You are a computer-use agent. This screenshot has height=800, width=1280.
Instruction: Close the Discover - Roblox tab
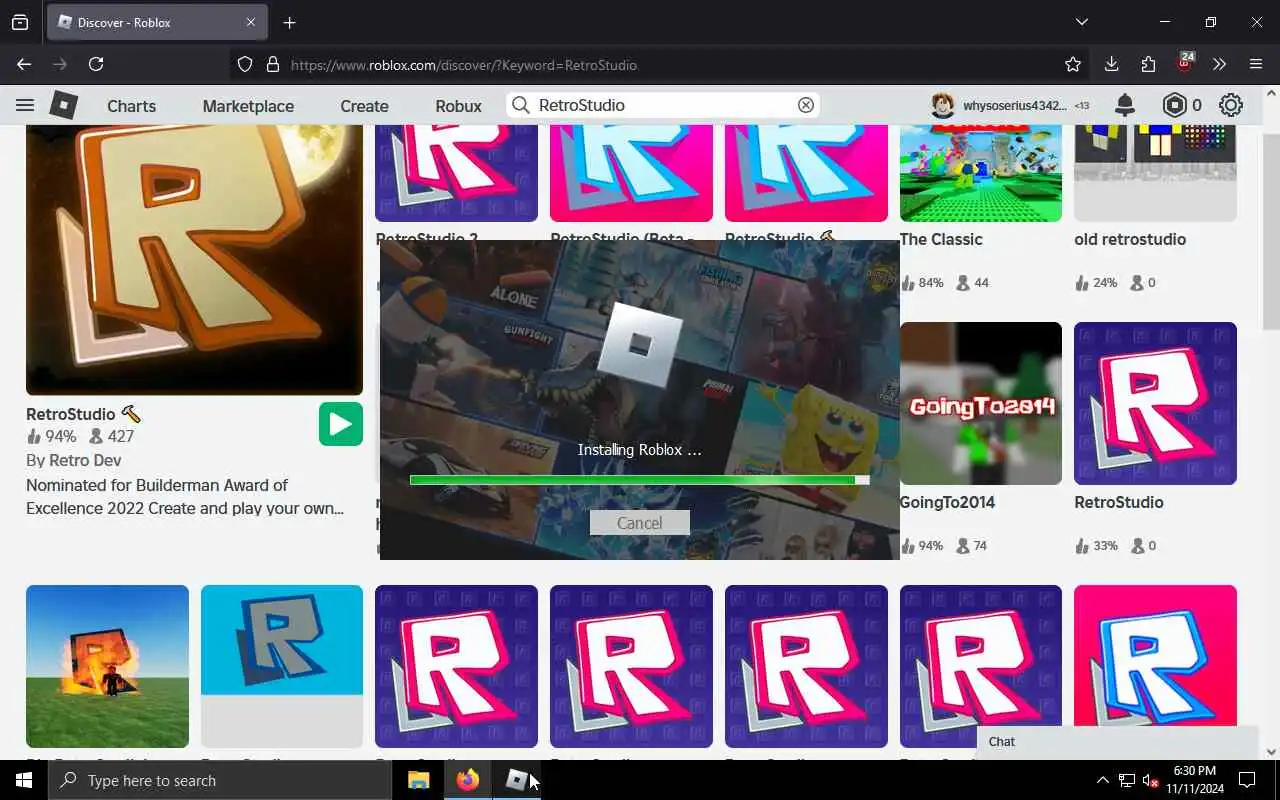[250, 22]
